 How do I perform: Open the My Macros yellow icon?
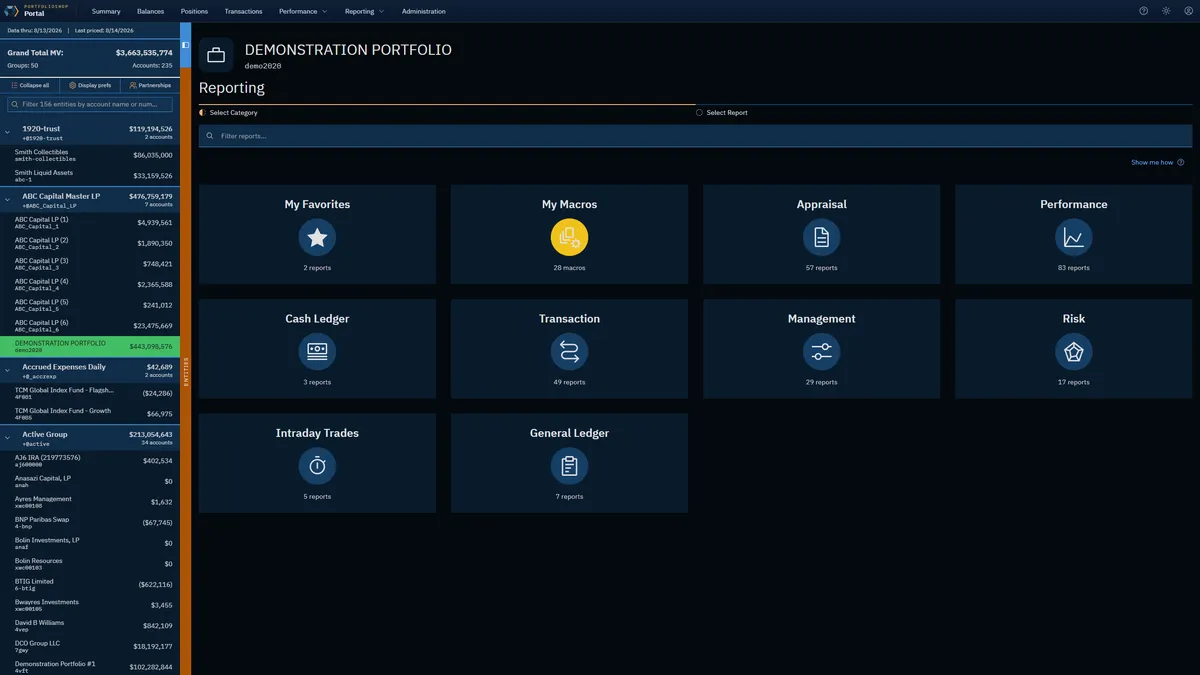[569, 238]
